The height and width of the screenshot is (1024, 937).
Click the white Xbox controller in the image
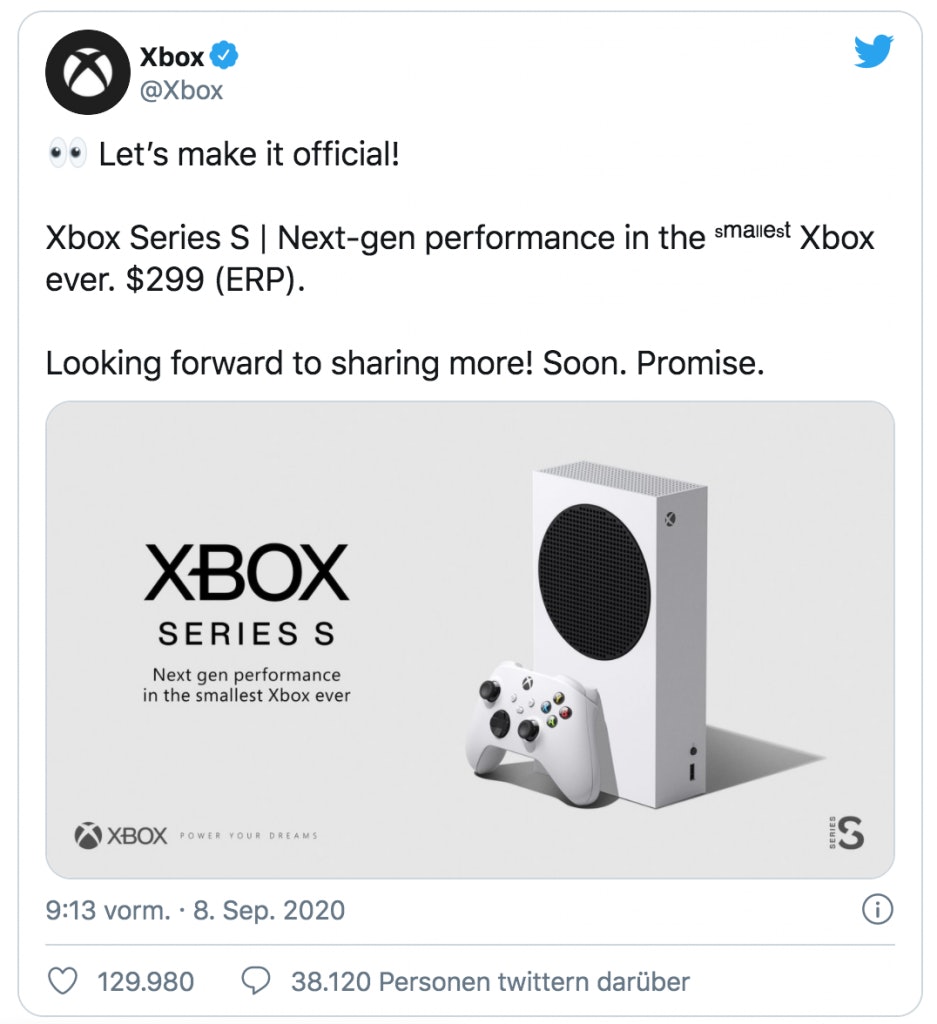(x=530, y=728)
